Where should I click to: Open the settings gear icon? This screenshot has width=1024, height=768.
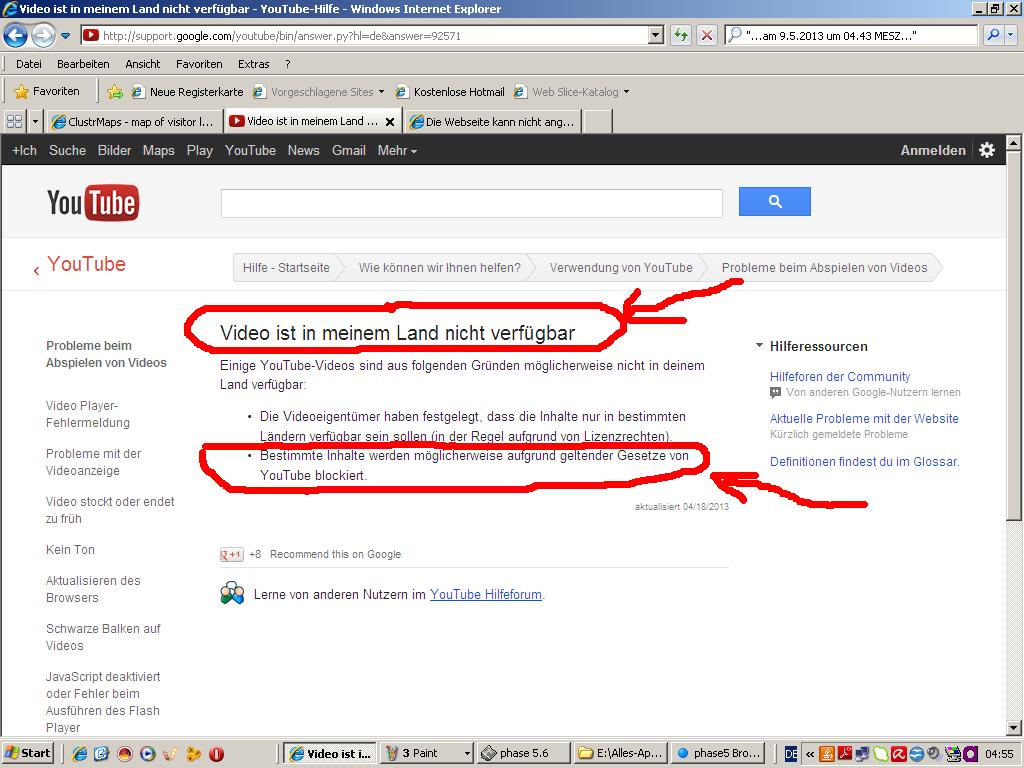pyautogui.click(x=987, y=150)
